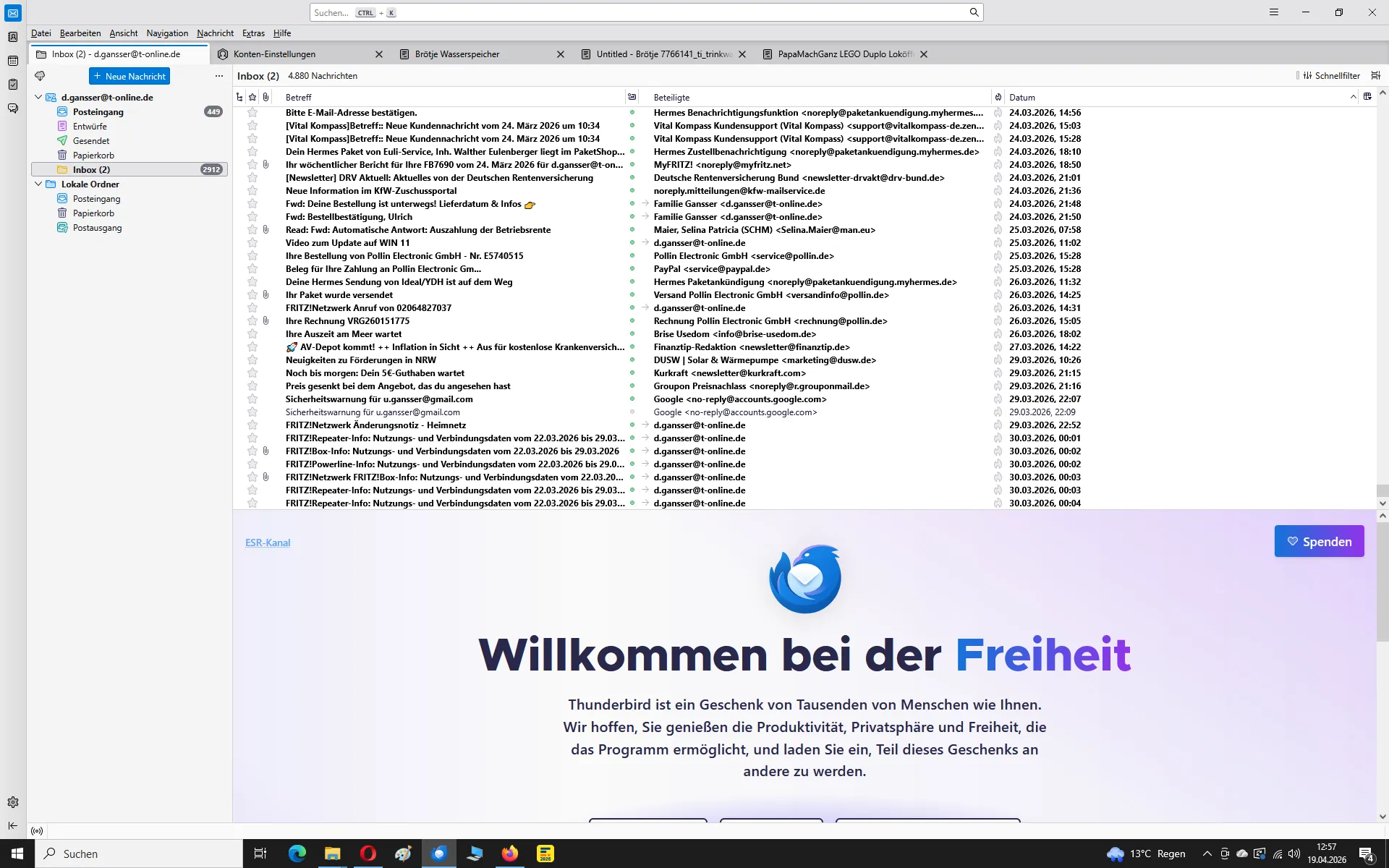Open the Extras menu
The height and width of the screenshot is (868, 1389).
[x=253, y=33]
